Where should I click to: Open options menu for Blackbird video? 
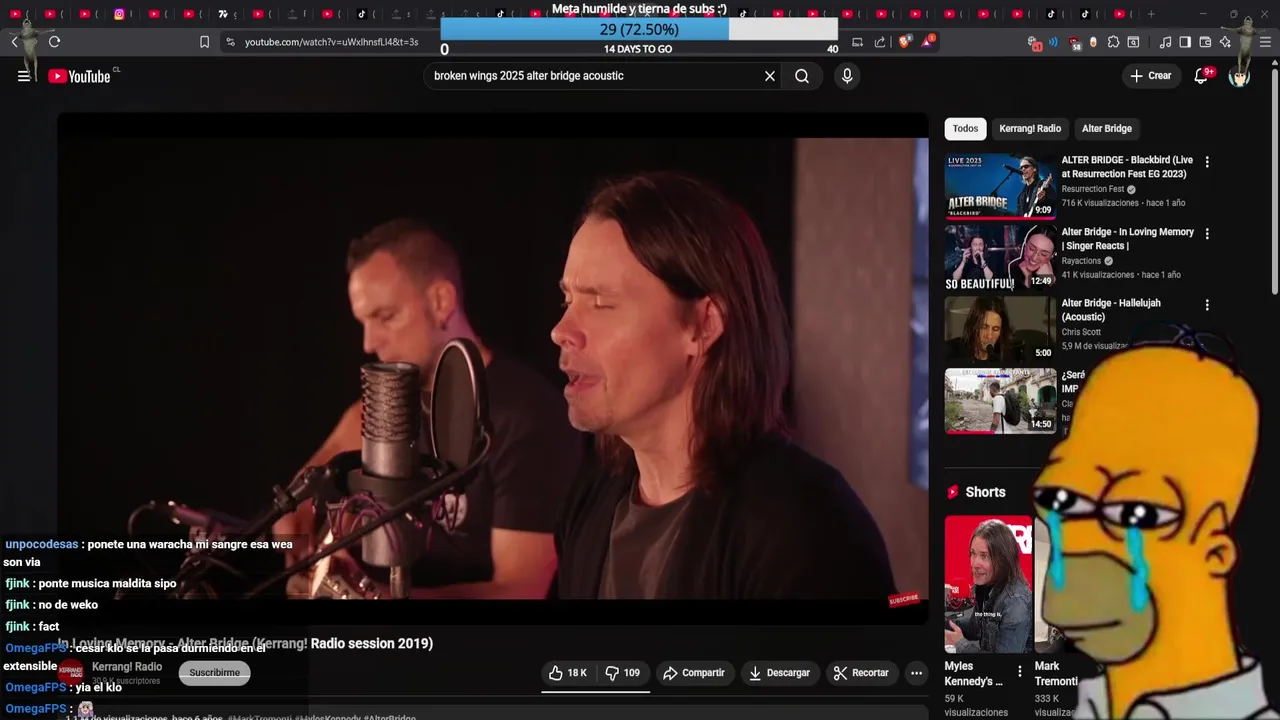click(x=1207, y=162)
